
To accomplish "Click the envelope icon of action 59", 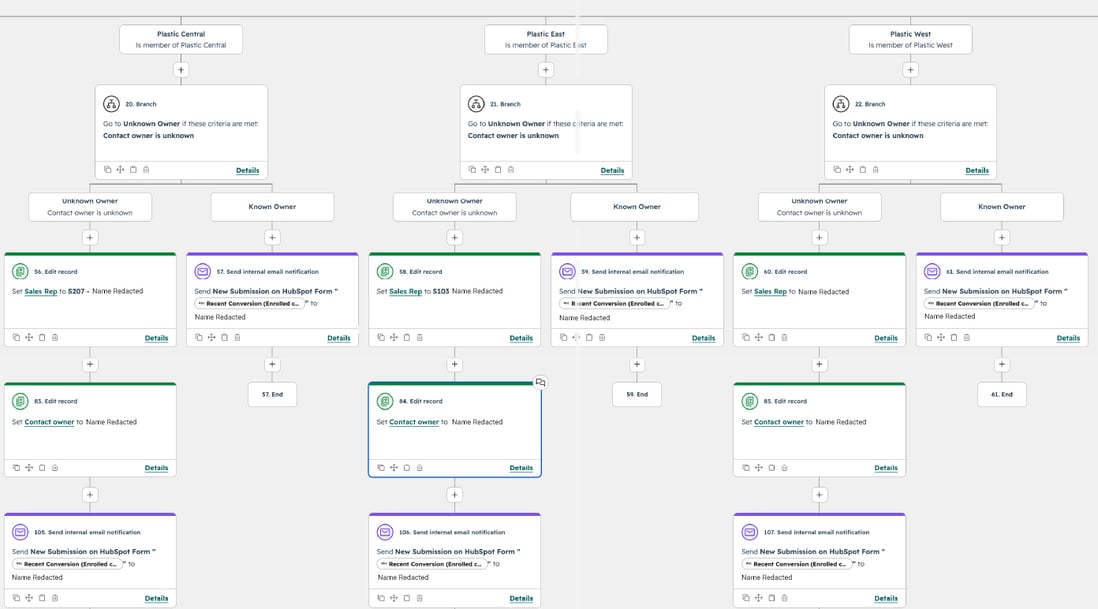I will [x=567, y=271].
